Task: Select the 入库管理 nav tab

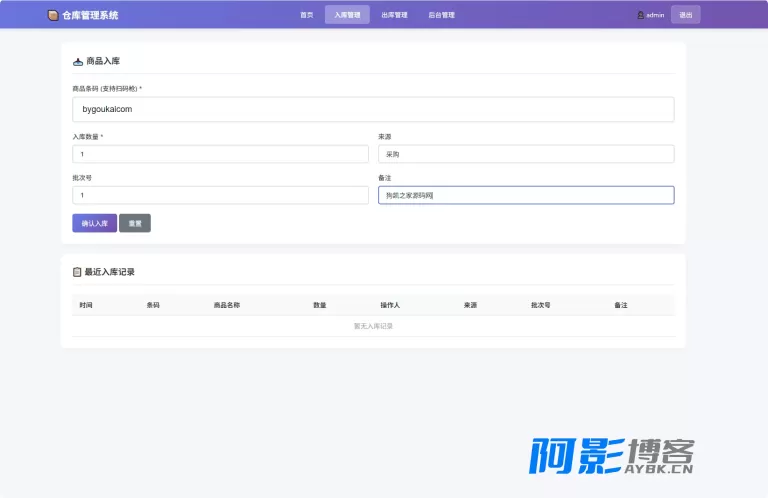Action: pyautogui.click(x=347, y=15)
